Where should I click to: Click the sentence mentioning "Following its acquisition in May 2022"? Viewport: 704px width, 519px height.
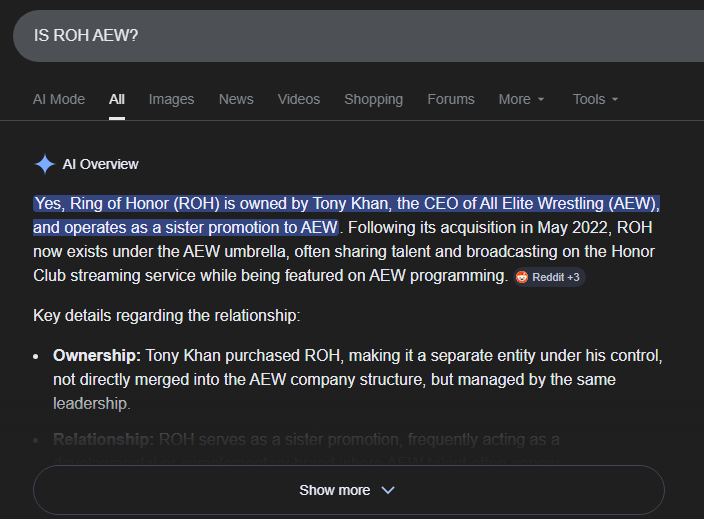(x=346, y=251)
